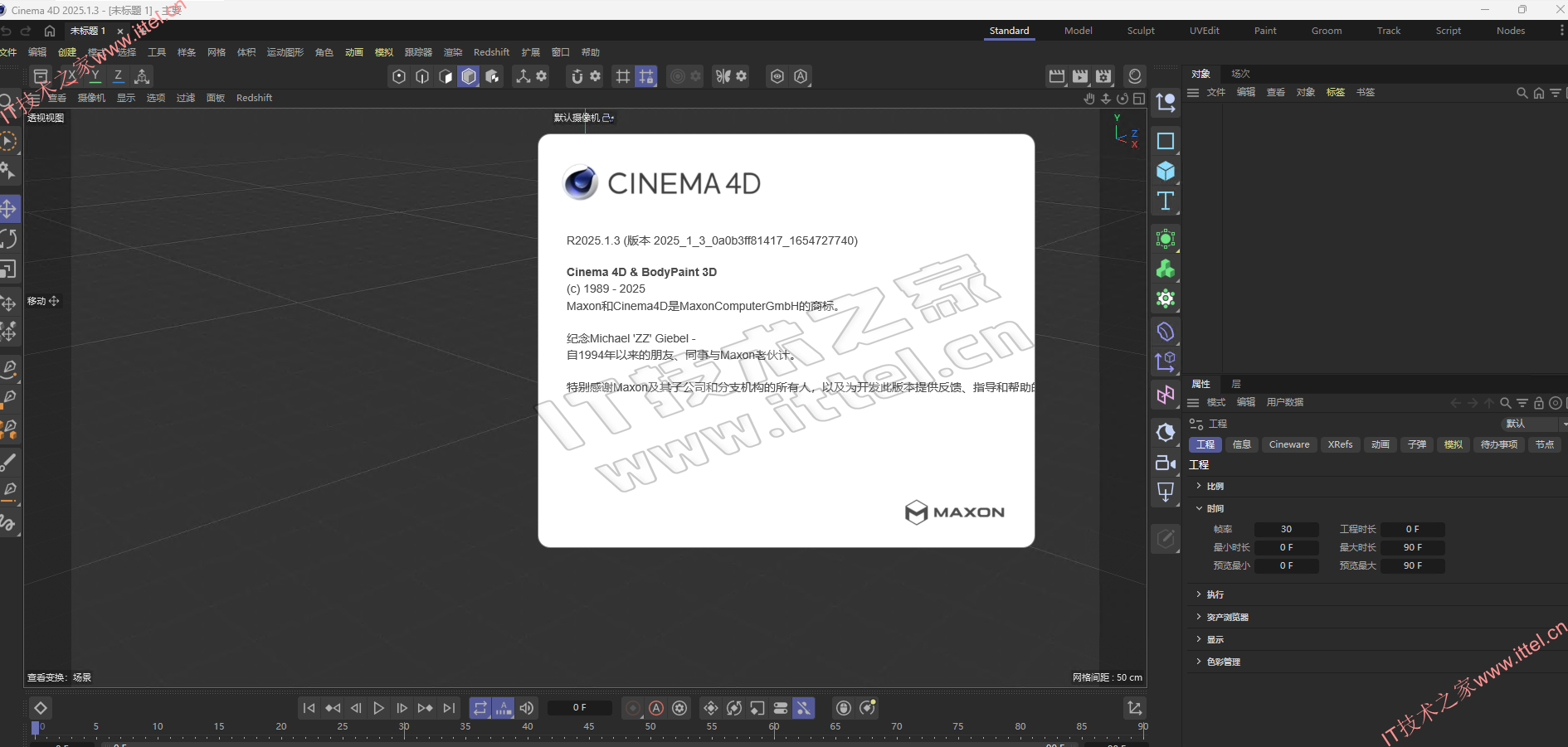Click the timeline playhead at frame 0

click(x=36, y=727)
